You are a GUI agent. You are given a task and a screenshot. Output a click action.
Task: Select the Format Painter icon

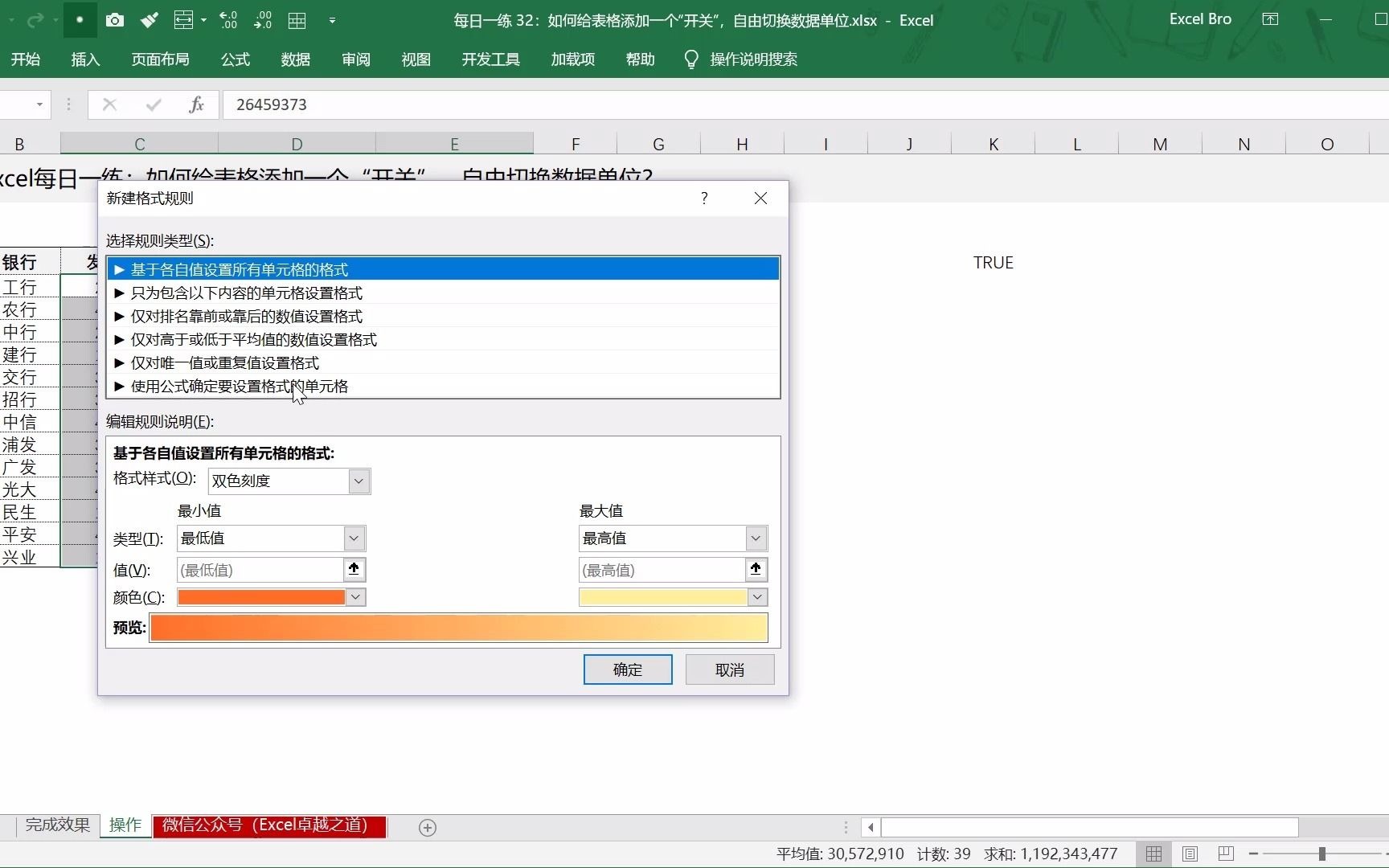point(150,20)
